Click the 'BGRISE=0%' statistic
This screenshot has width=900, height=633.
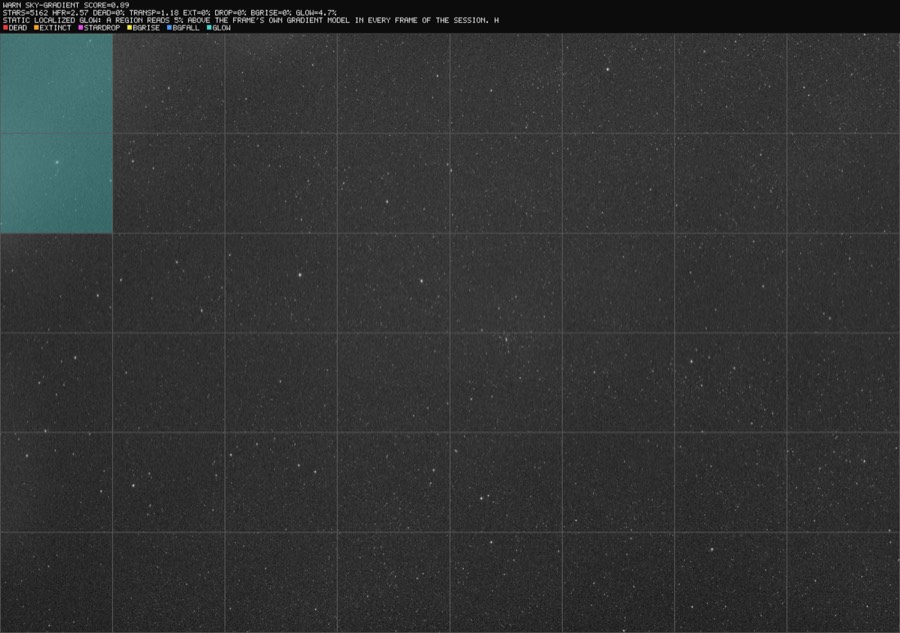click(x=271, y=13)
